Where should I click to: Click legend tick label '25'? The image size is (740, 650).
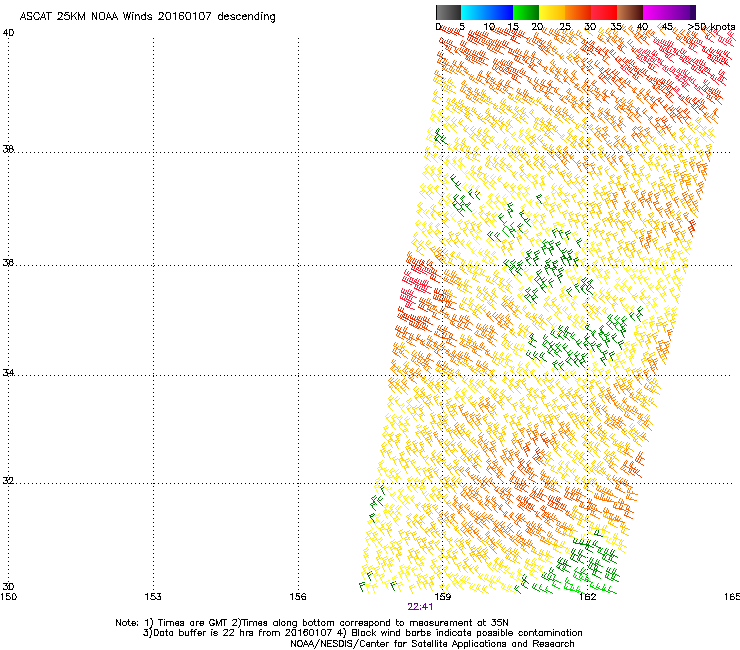[565, 27]
